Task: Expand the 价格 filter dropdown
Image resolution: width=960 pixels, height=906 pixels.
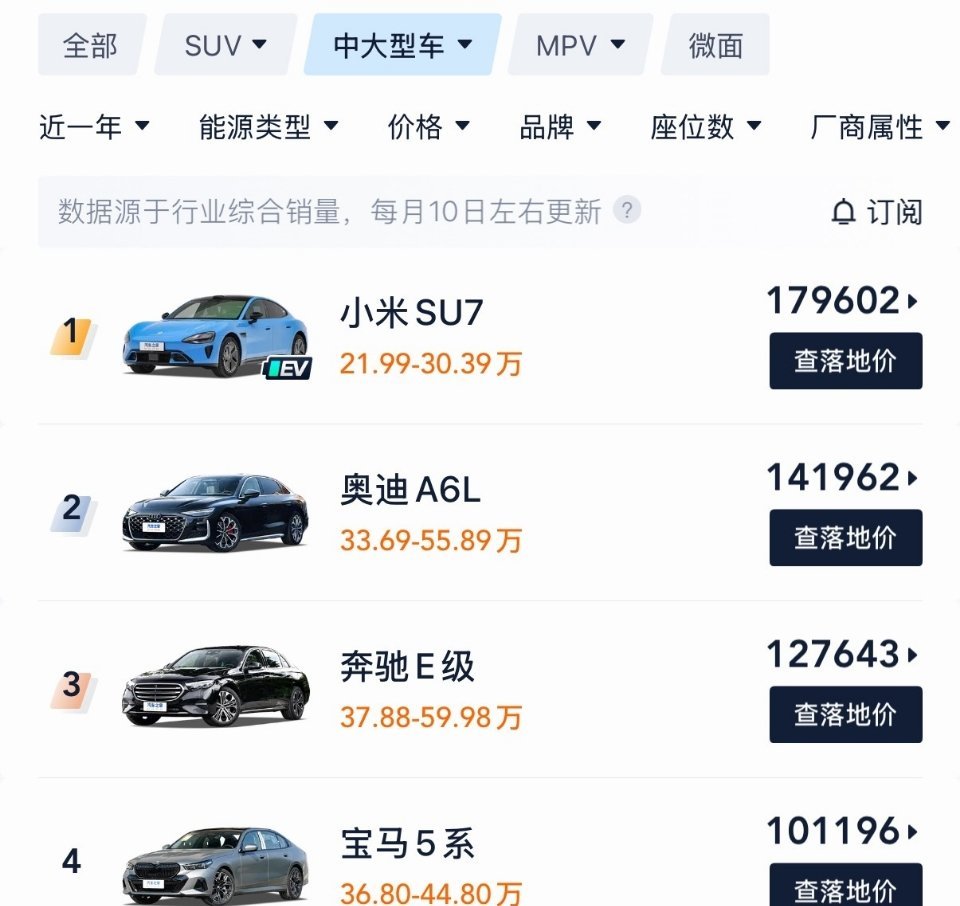Action: 429,127
